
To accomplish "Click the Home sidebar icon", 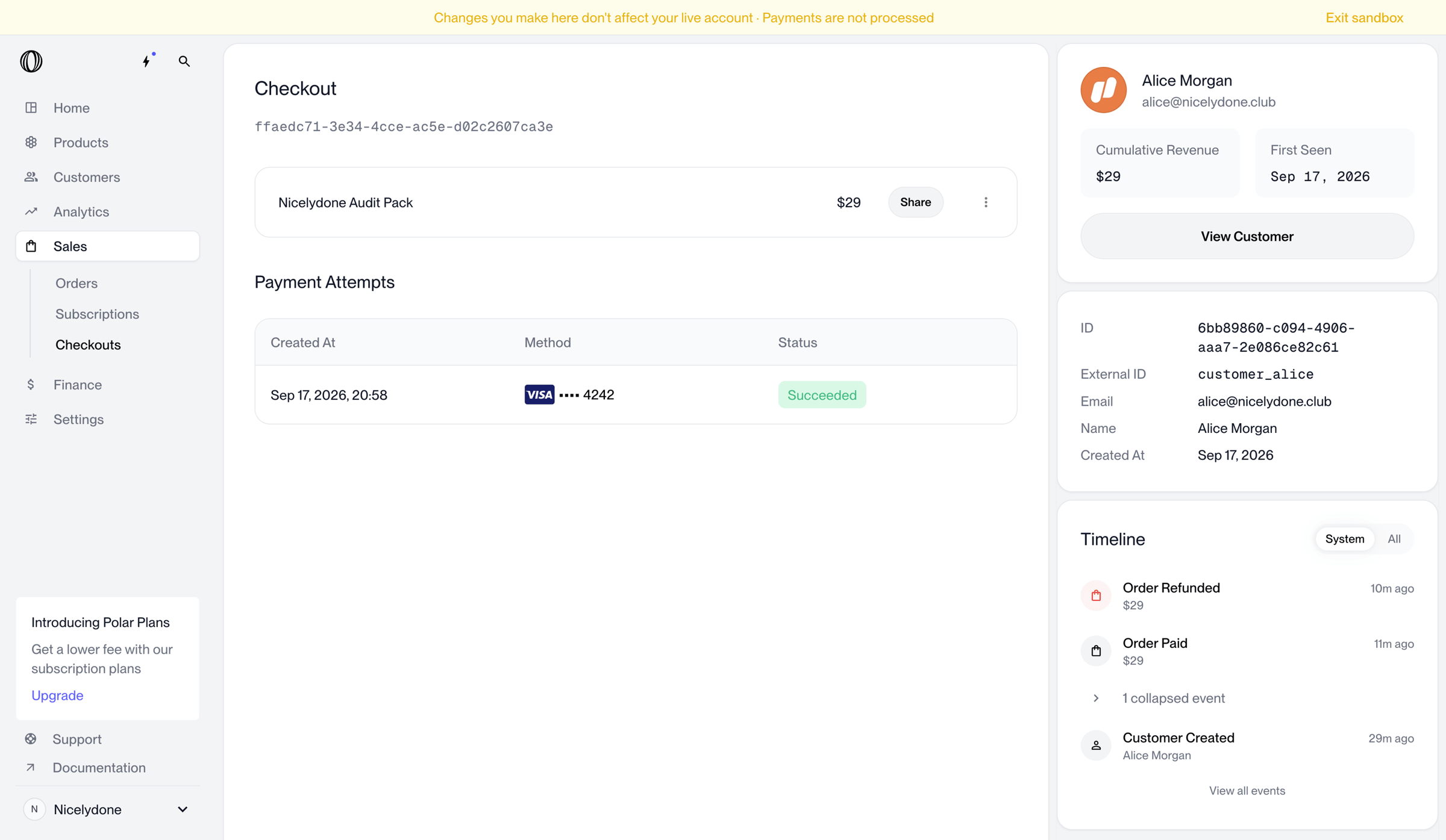I will pos(31,108).
